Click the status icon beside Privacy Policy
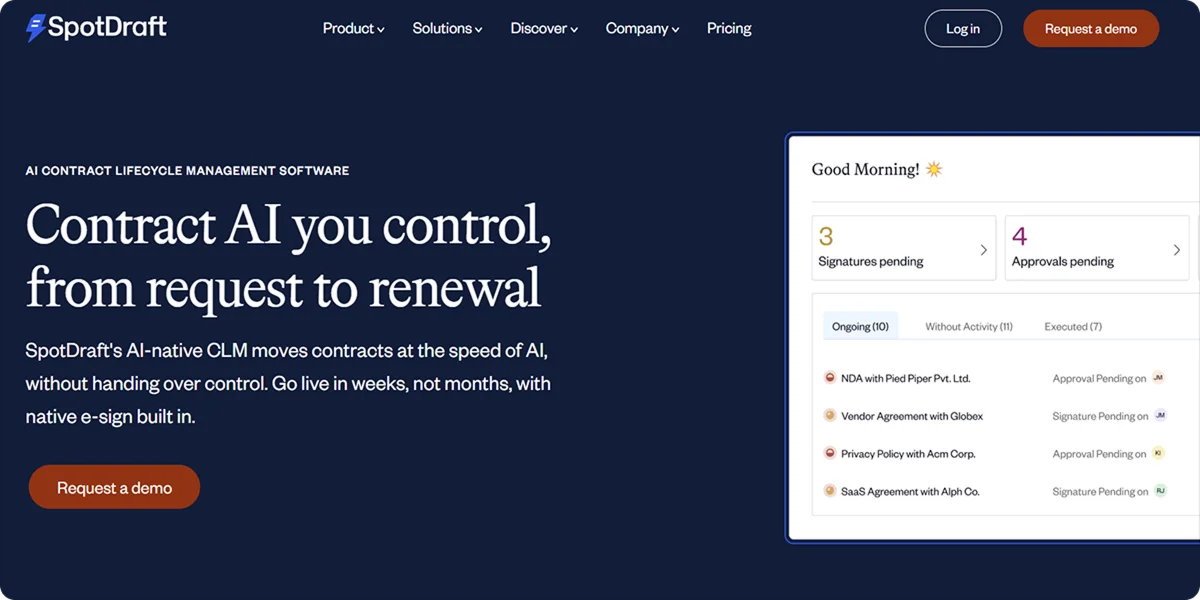The width and height of the screenshot is (1200, 600). (829, 453)
